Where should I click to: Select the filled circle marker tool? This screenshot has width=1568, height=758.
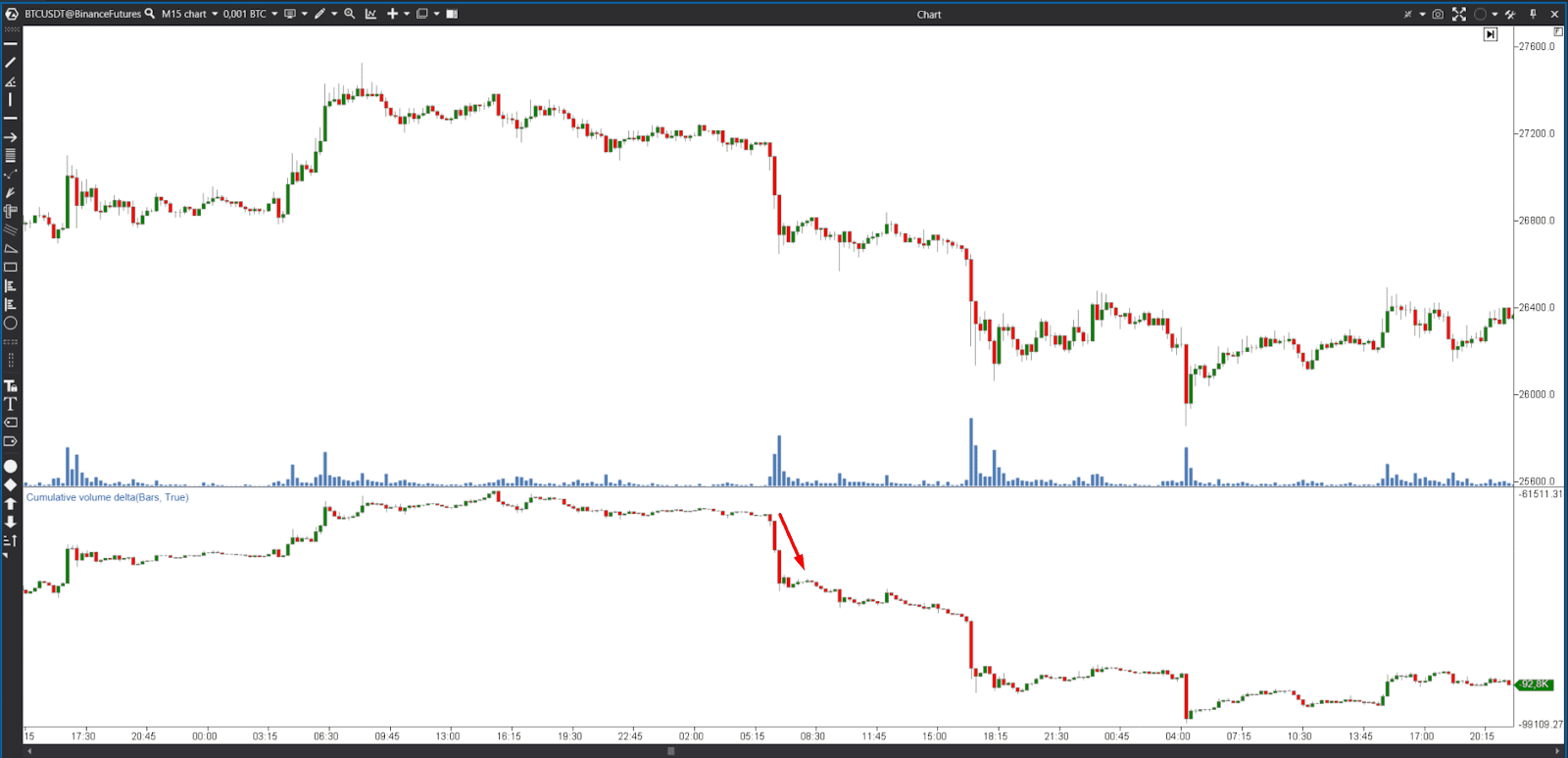click(11, 466)
